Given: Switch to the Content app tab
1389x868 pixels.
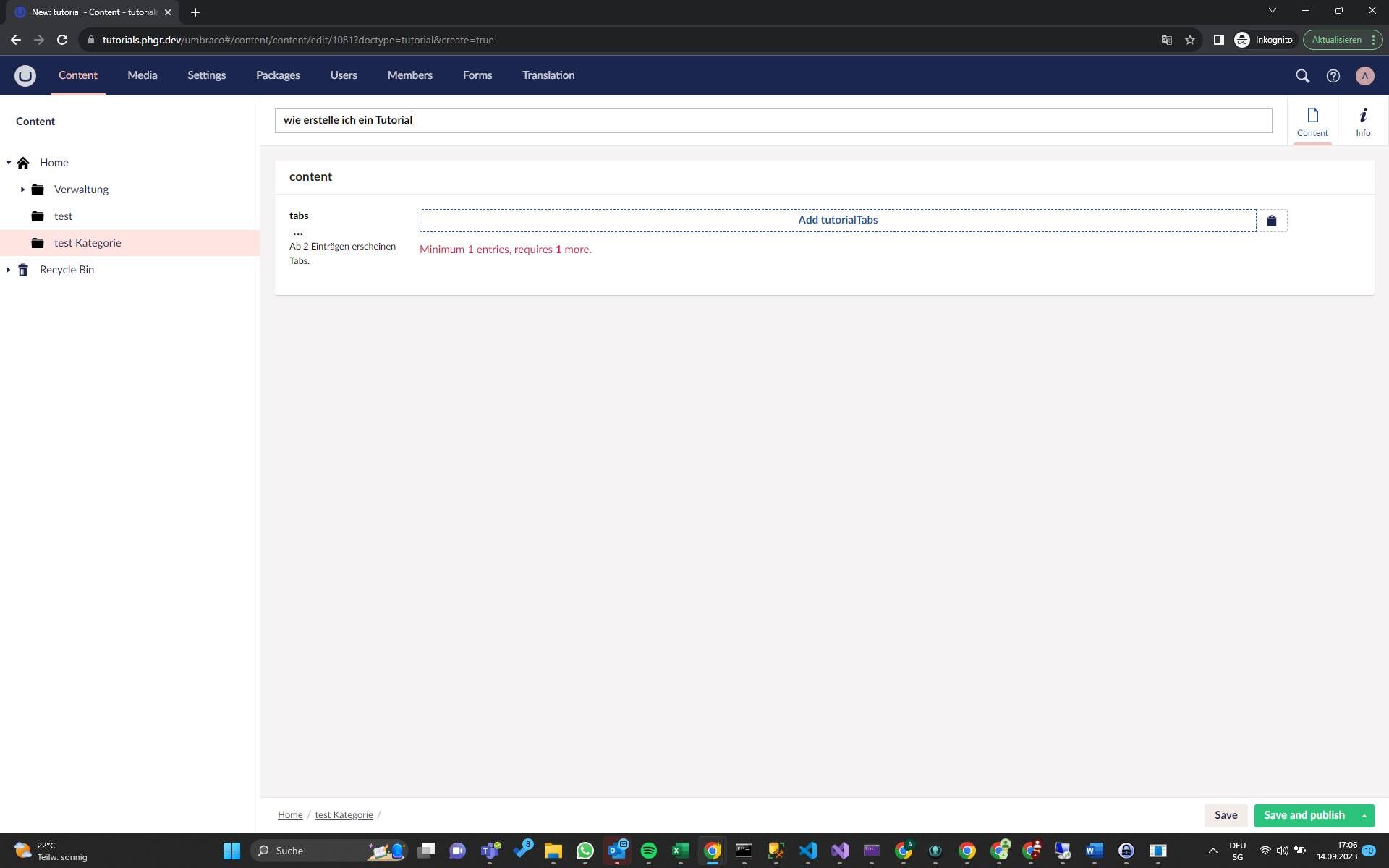Looking at the screenshot, I should [1312, 122].
